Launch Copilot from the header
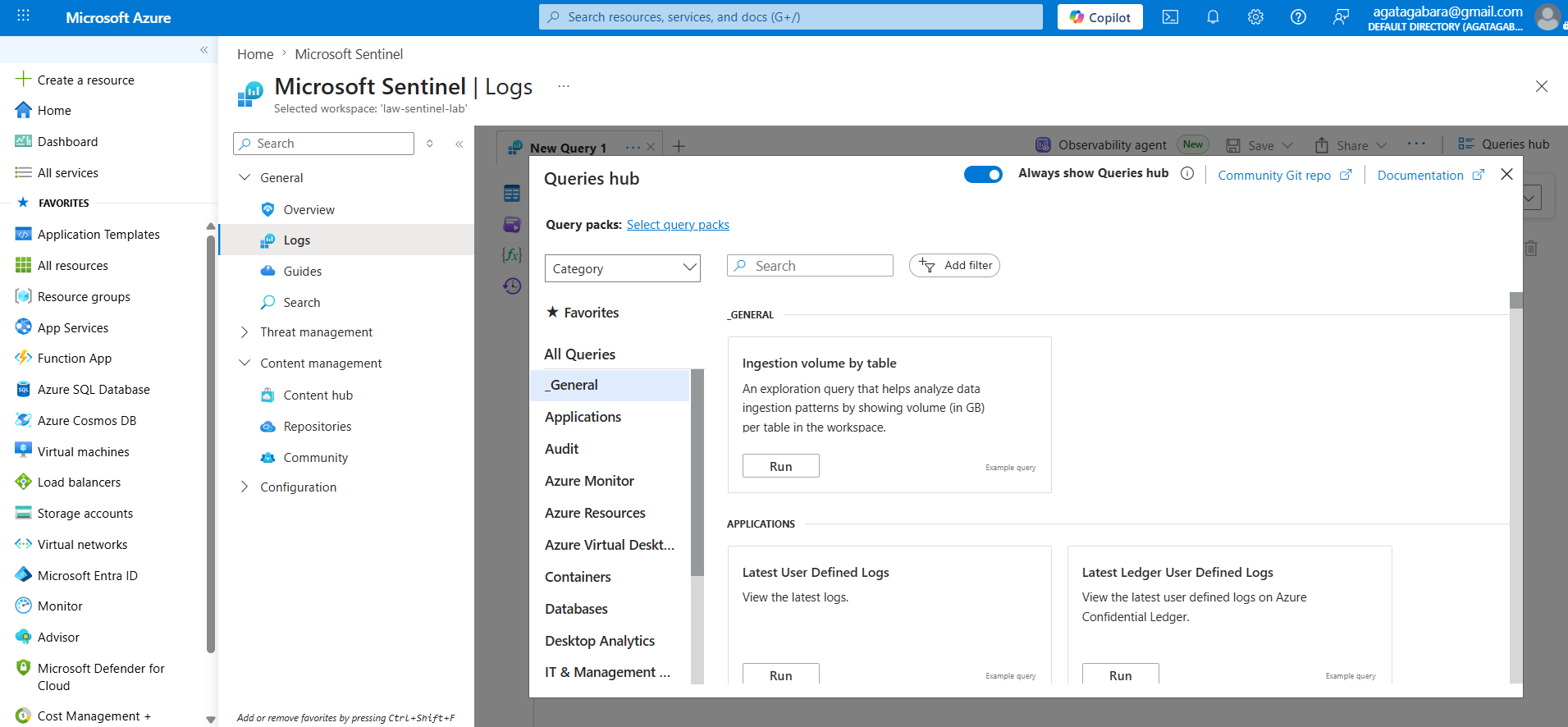 click(1099, 17)
